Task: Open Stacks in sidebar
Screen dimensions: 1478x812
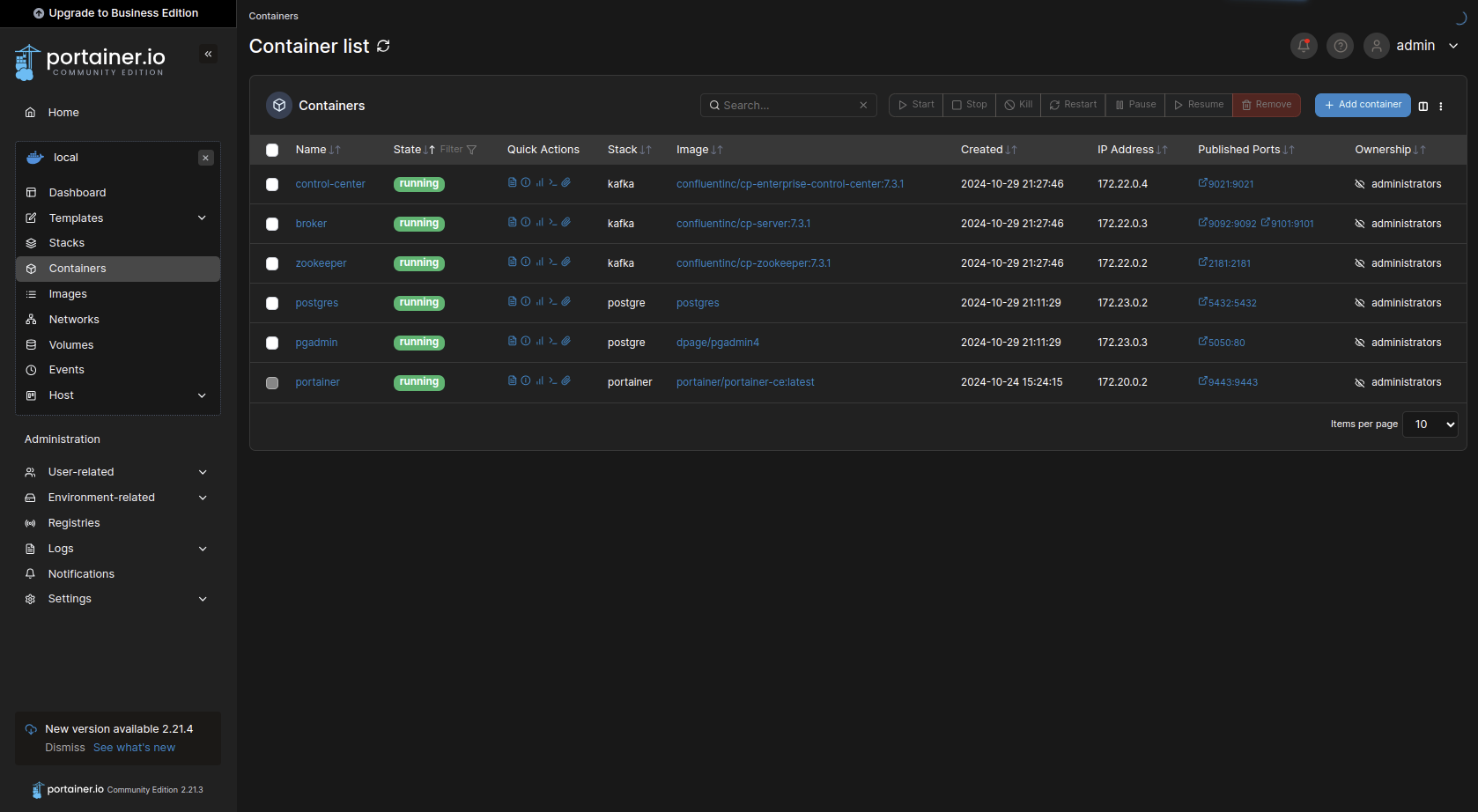Action: [x=118, y=243]
